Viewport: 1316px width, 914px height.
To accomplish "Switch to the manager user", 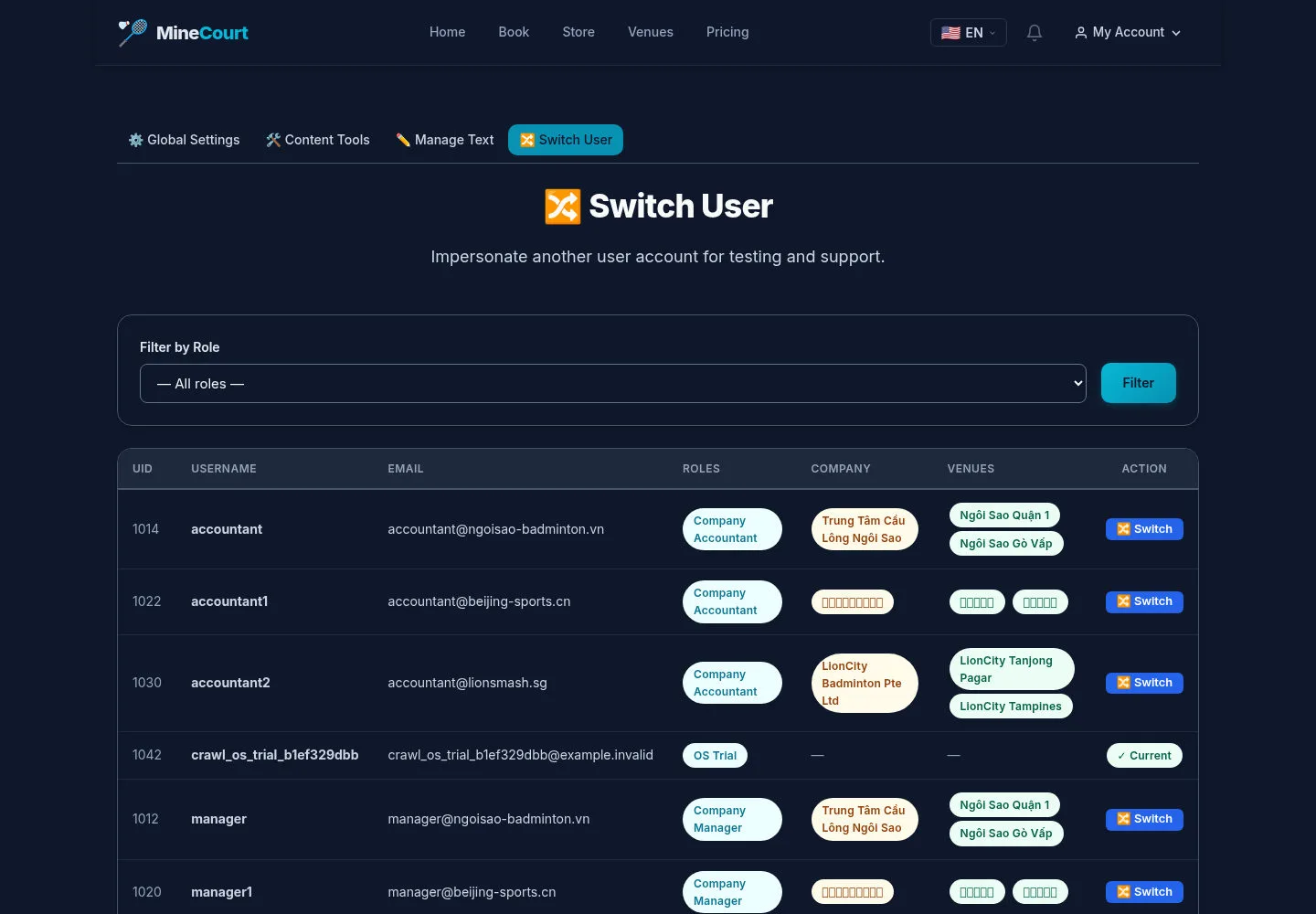I will [1144, 819].
